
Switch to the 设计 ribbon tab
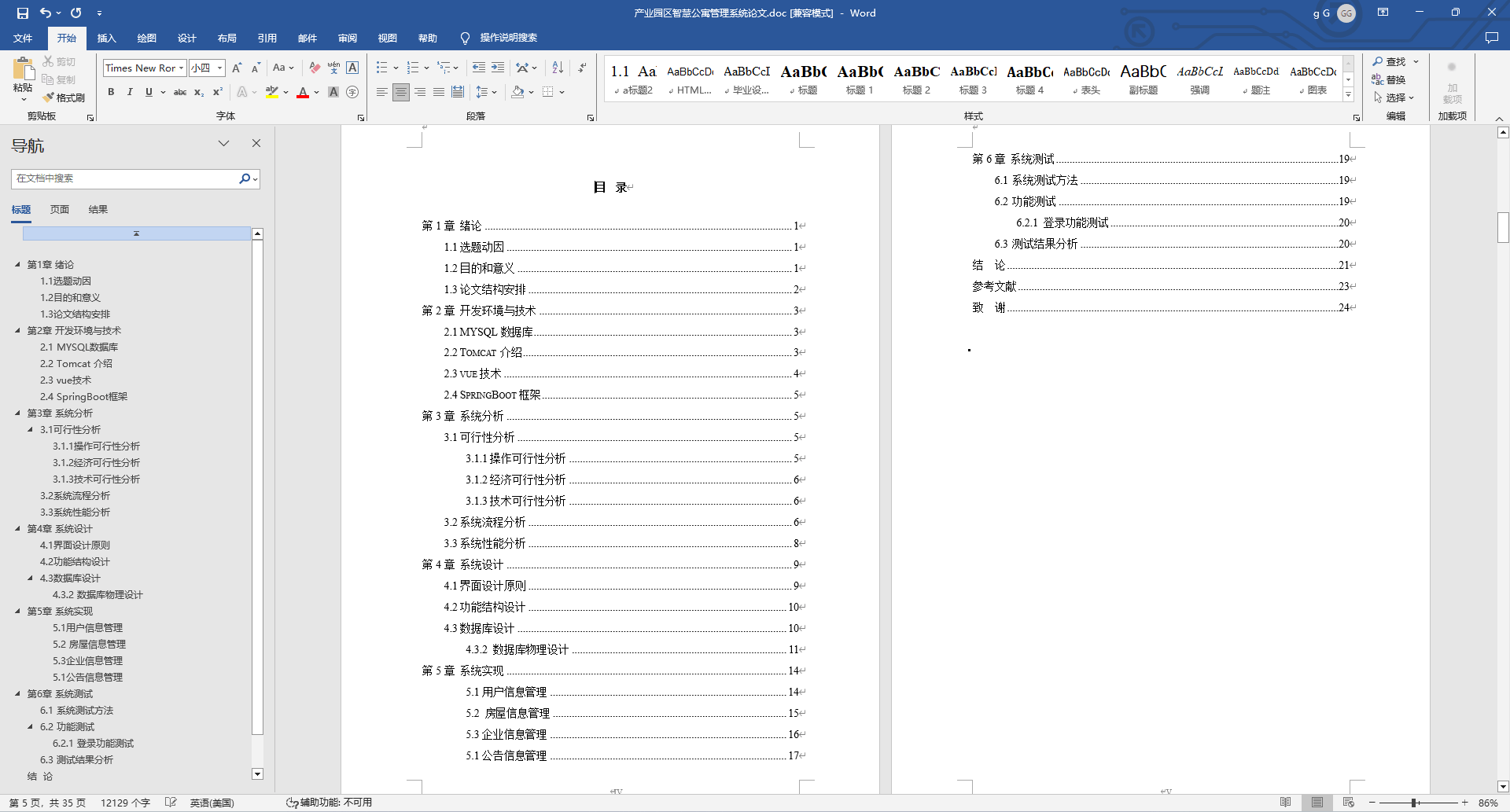186,38
